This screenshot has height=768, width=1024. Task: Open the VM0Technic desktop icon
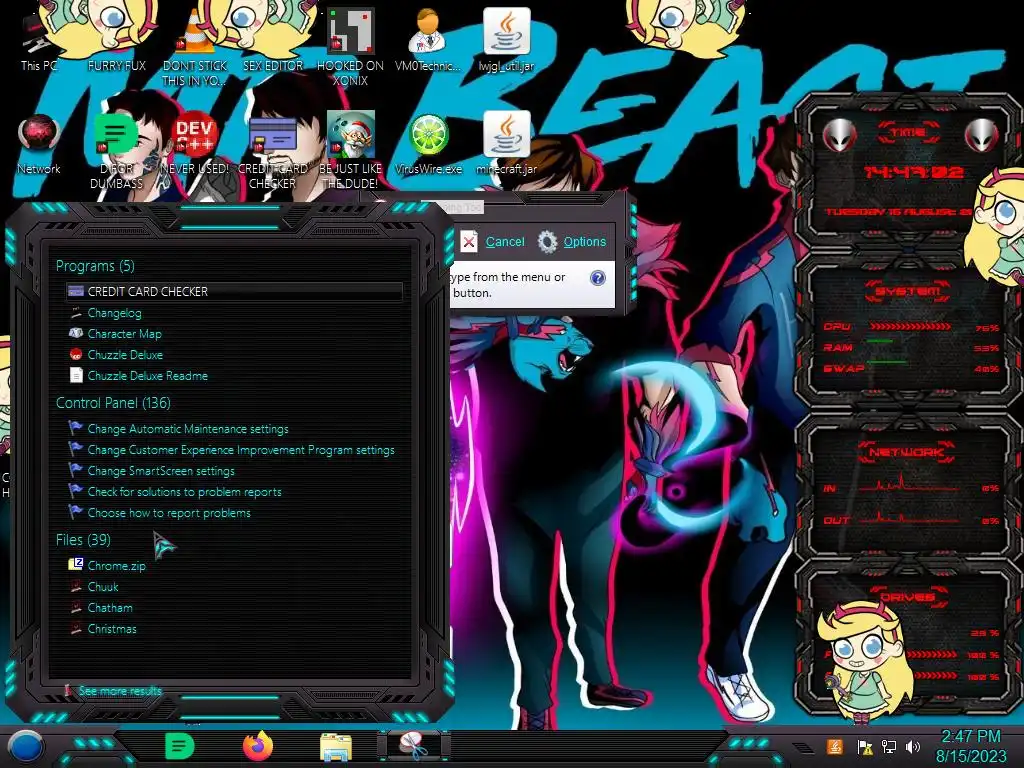click(x=428, y=39)
